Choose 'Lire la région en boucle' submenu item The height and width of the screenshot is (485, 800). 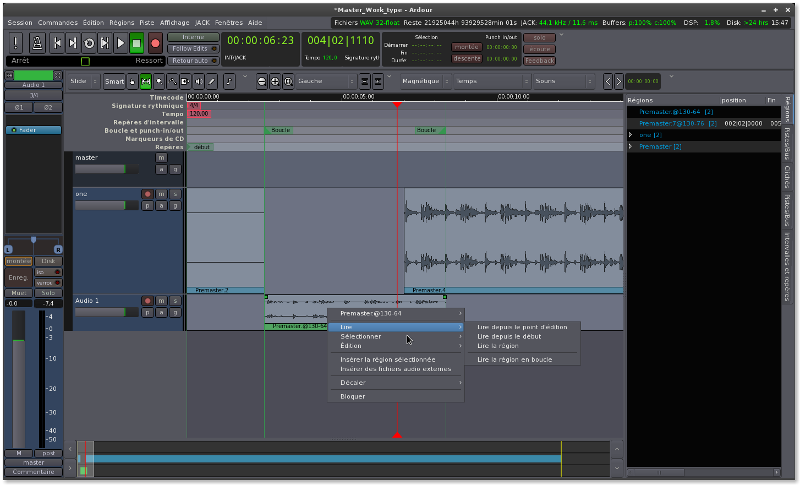pyautogui.click(x=514, y=358)
